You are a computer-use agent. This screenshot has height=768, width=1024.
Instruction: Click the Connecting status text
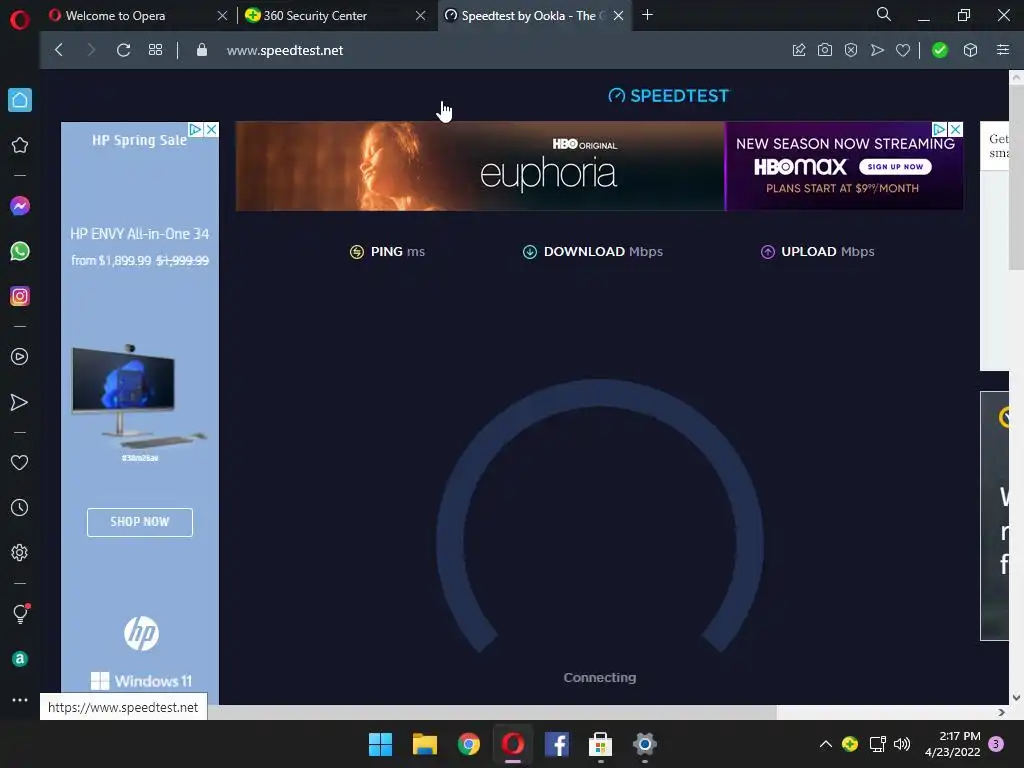(600, 678)
